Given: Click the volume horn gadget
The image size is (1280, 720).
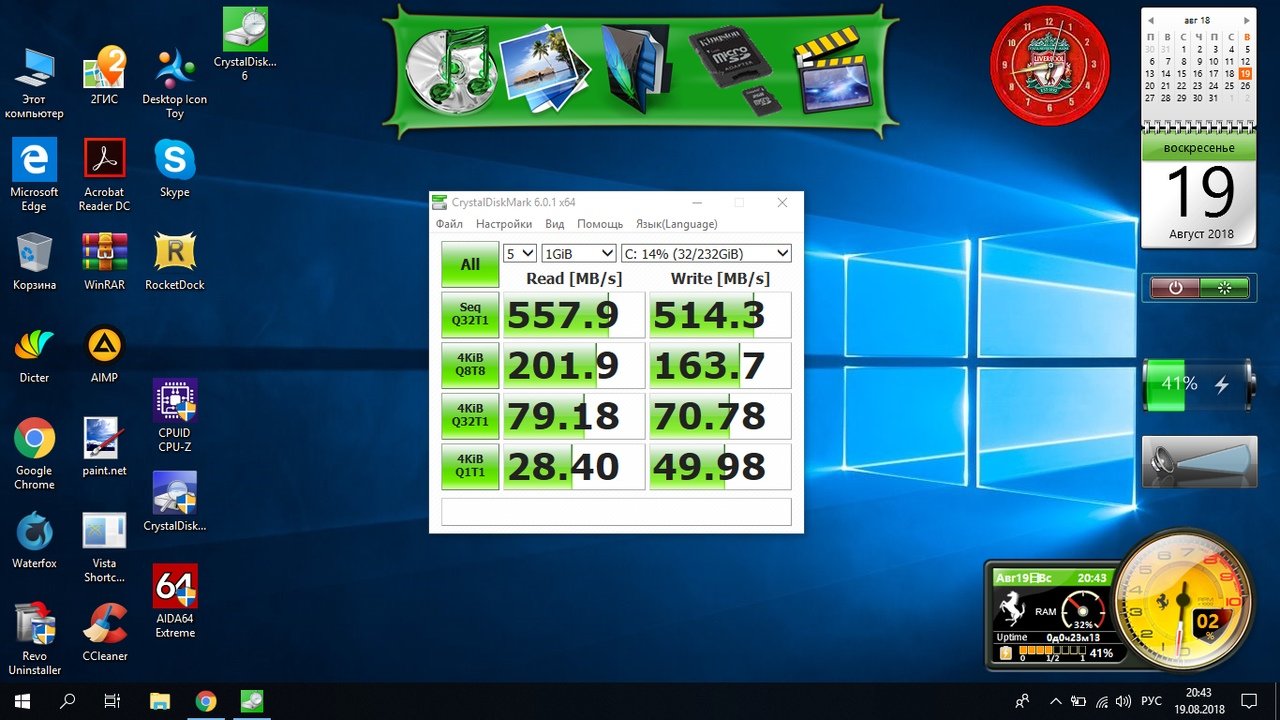Looking at the screenshot, I should [1199, 462].
